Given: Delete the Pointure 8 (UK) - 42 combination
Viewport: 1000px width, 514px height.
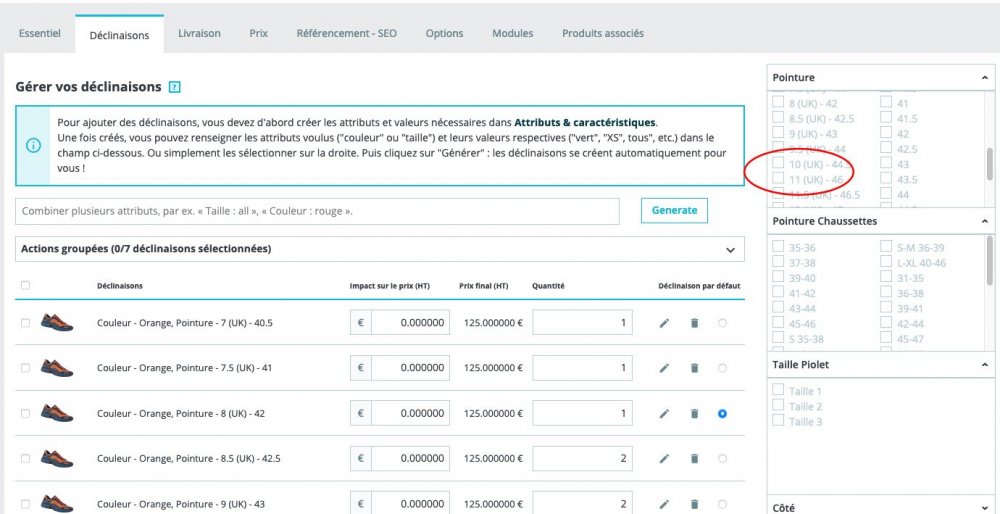Looking at the screenshot, I should (695, 414).
